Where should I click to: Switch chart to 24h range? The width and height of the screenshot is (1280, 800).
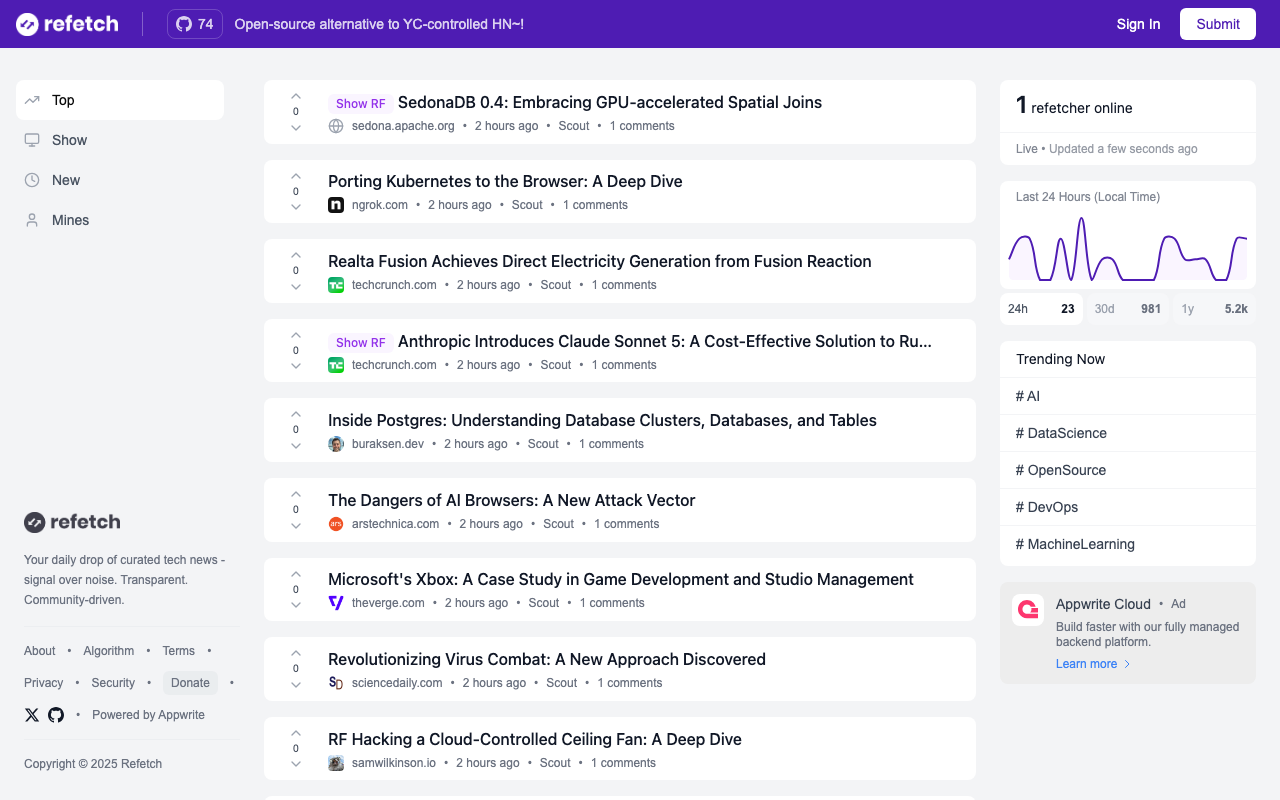click(1041, 309)
